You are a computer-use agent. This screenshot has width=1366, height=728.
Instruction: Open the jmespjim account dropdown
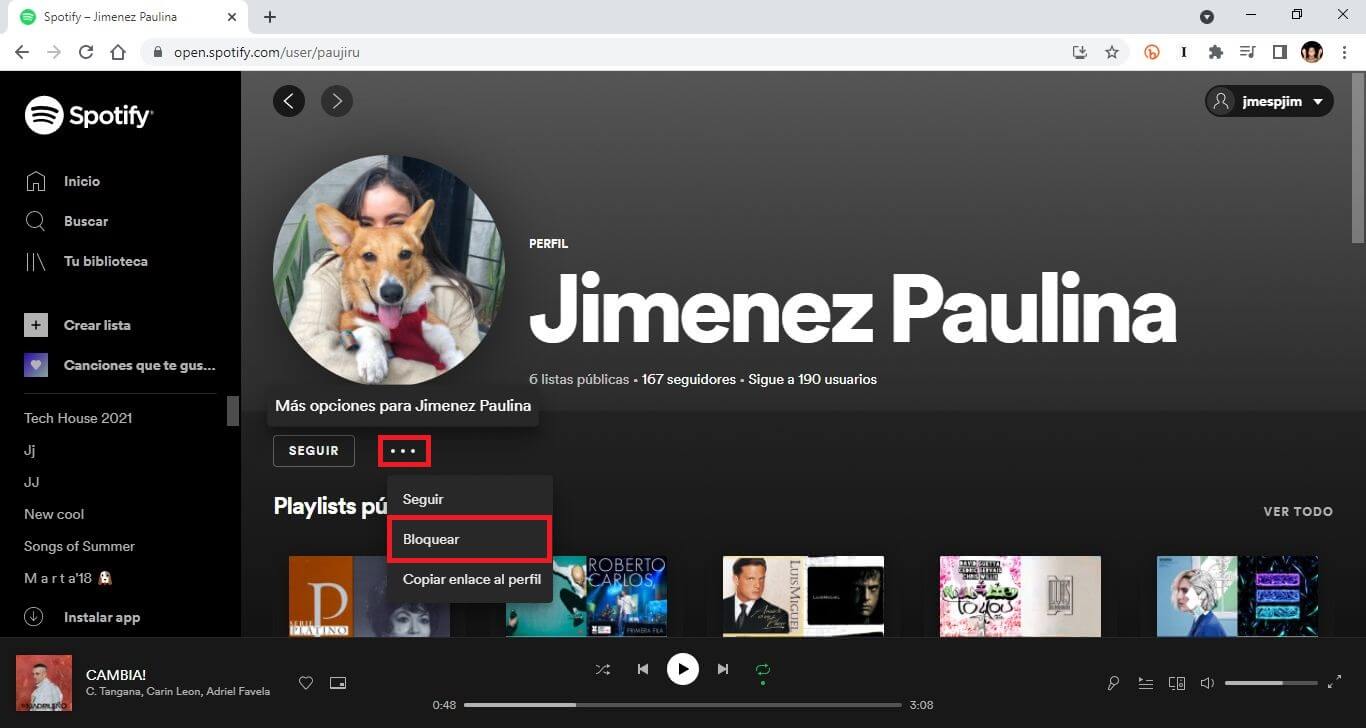[1269, 101]
